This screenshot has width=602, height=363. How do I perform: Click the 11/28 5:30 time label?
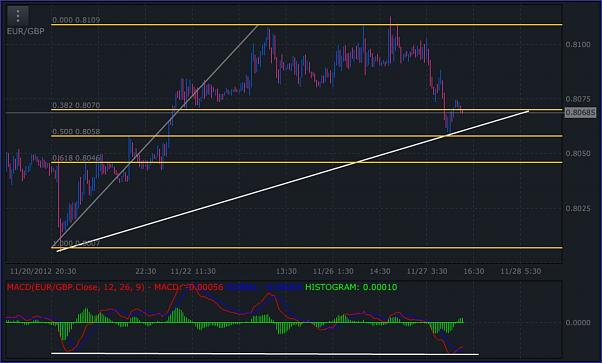[x=521, y=271]
